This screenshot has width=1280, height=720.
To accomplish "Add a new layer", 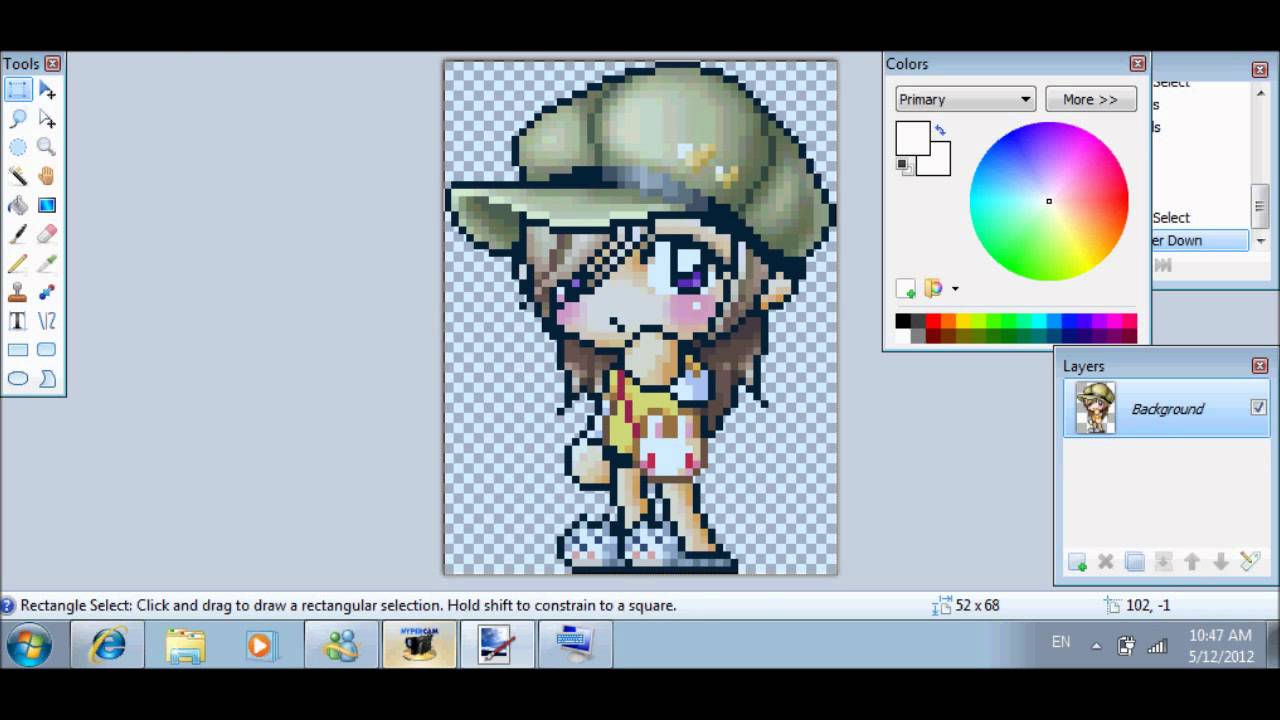I will coord(1077,562).
